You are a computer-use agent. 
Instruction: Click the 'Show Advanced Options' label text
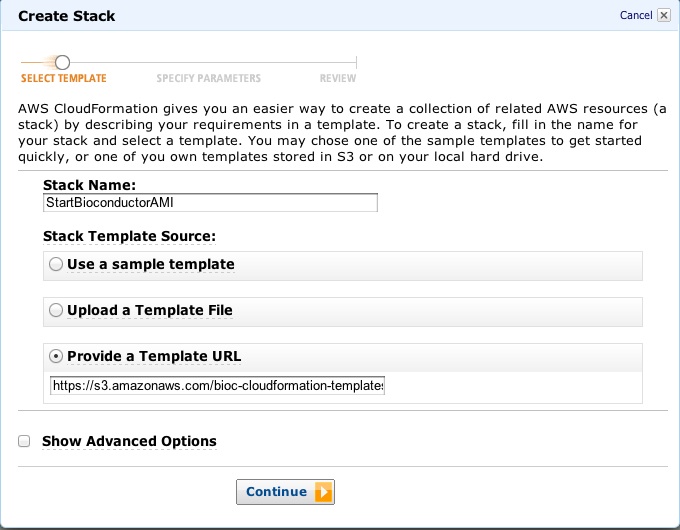[x=129, y=441]
